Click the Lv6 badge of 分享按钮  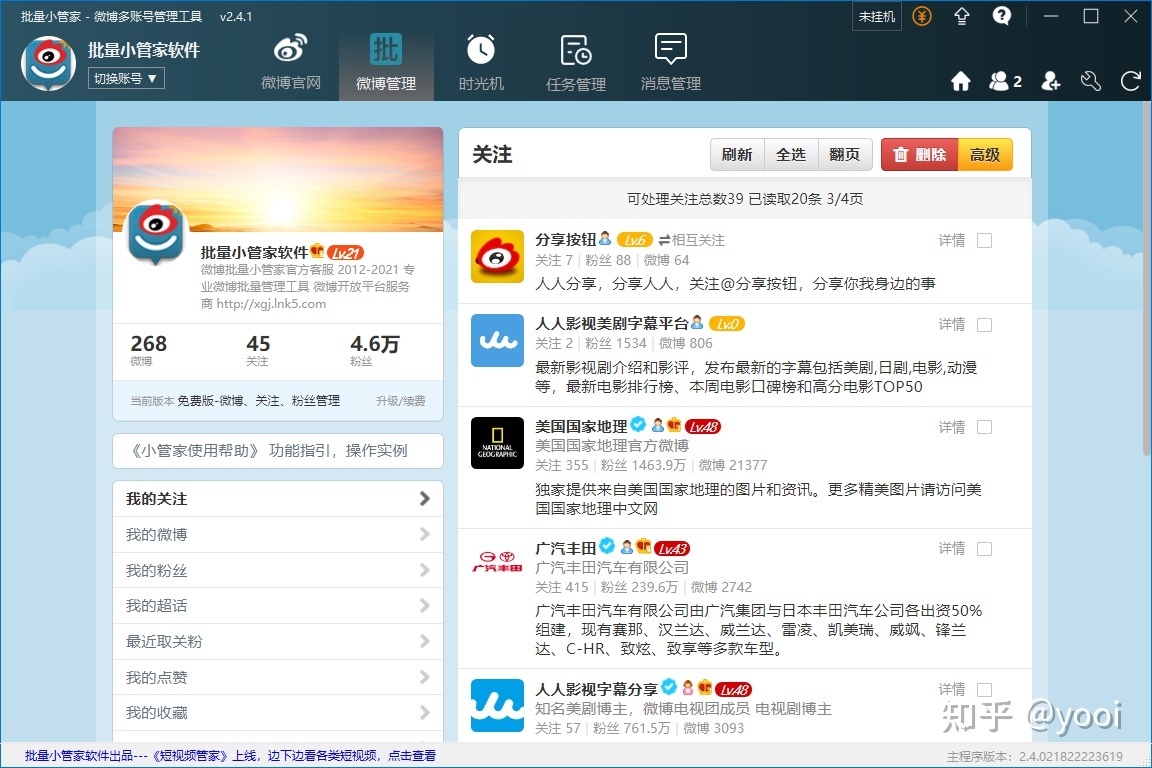pos(635,240)
